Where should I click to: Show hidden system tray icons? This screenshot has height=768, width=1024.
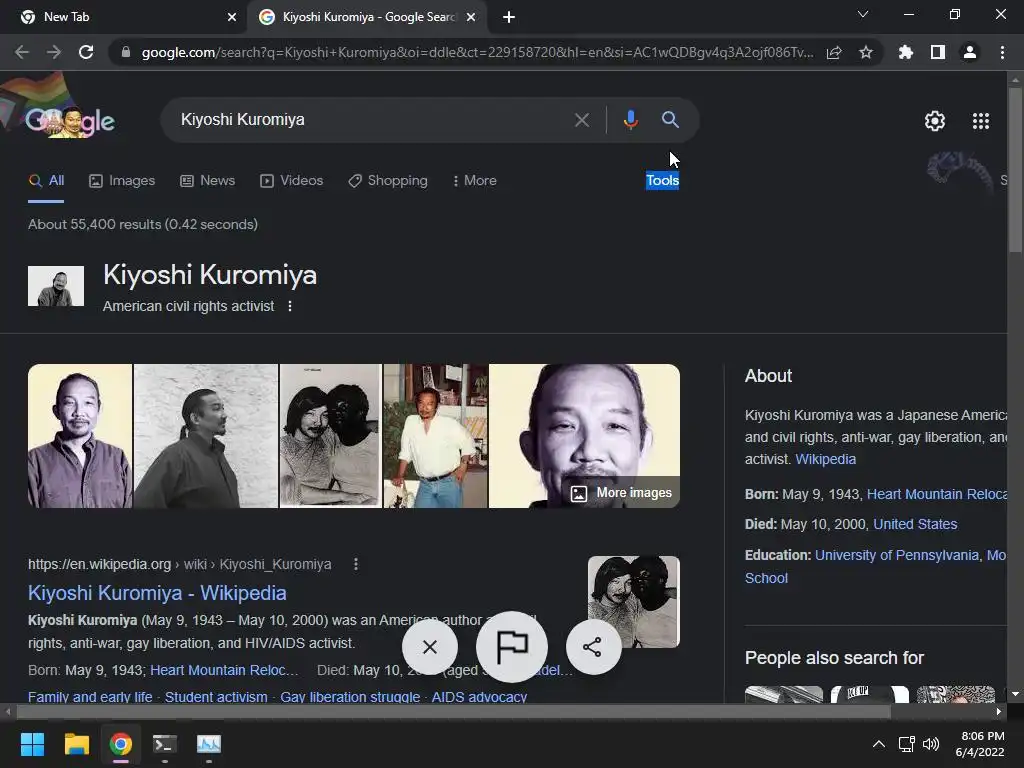(x=879, y=744)
